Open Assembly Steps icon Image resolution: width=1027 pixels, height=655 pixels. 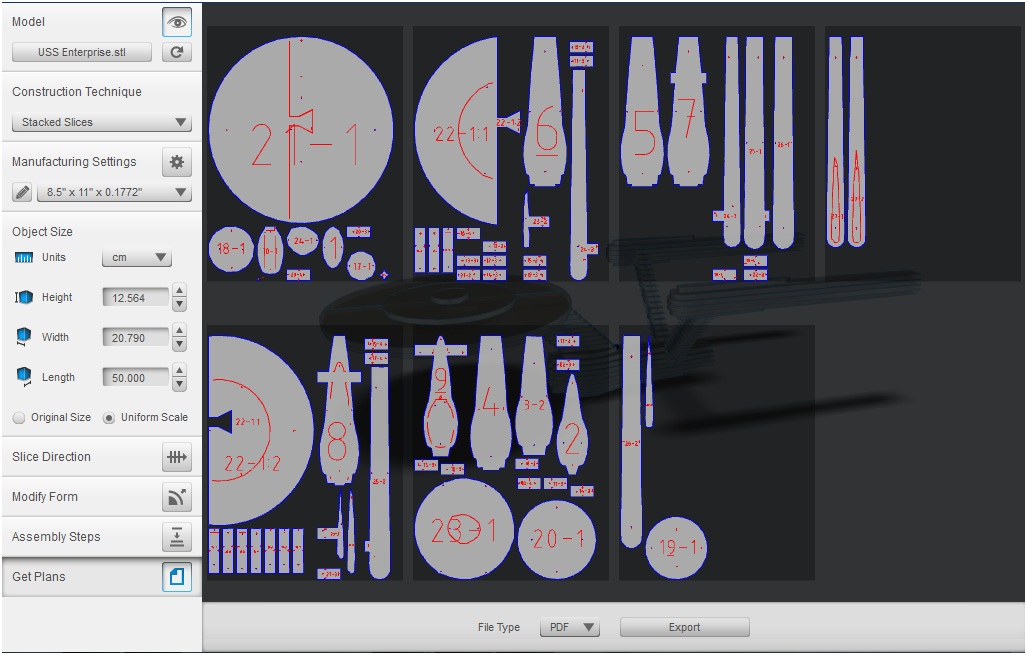click(177, 537)
